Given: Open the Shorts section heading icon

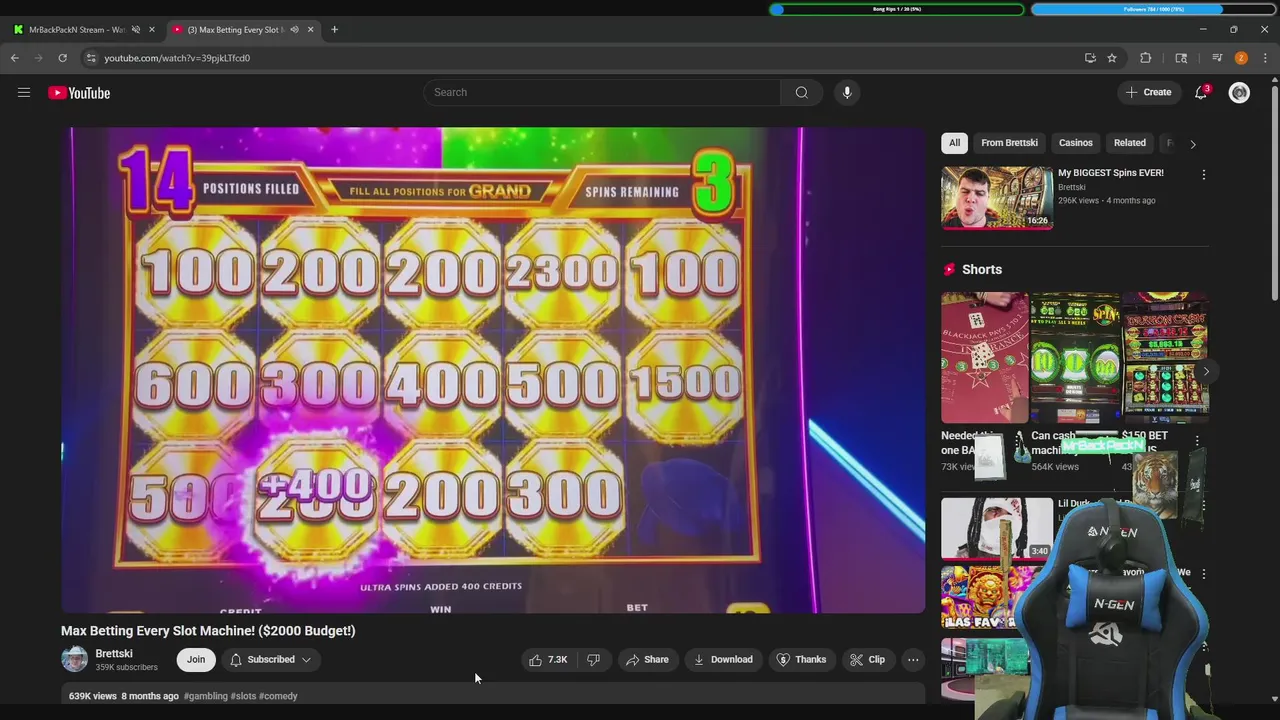Looking at the screenshot, I should (949, 269).
